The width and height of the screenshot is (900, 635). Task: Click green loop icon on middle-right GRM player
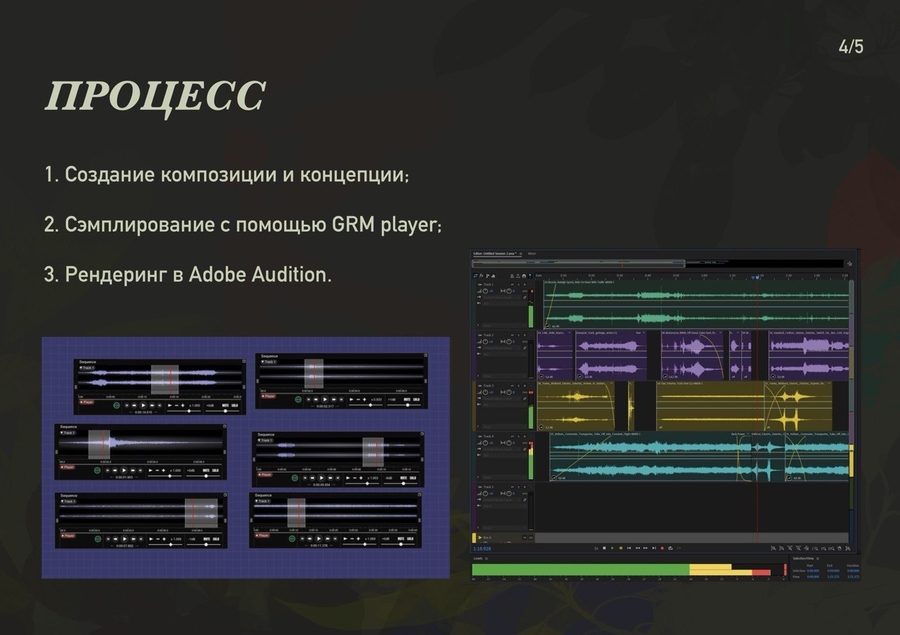point(295,478)
